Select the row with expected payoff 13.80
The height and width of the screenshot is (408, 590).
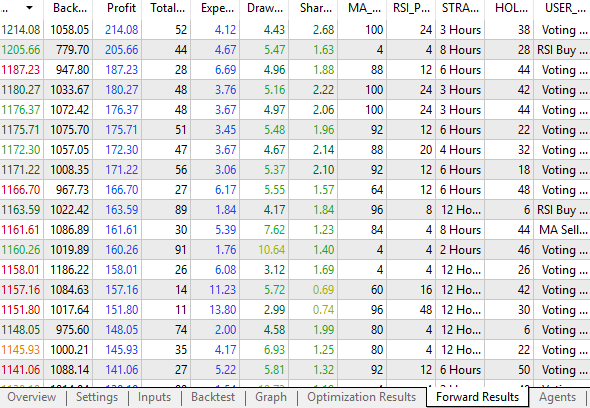[295, 310]
